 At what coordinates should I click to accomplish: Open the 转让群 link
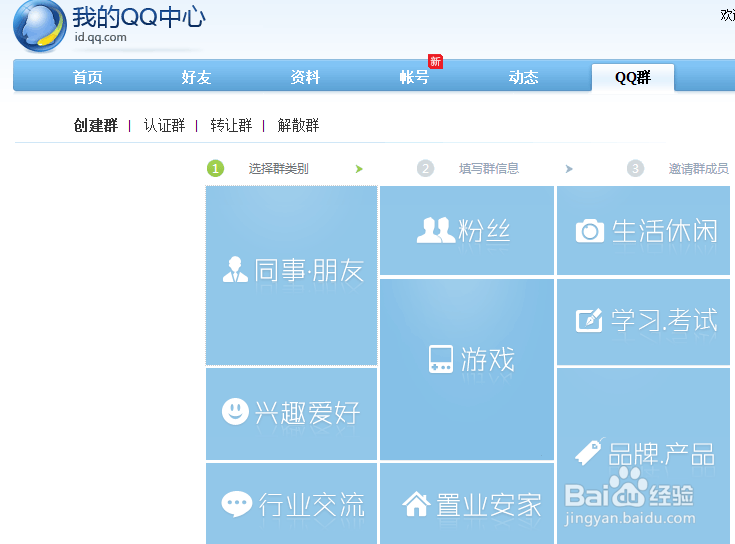pos(231,126)
